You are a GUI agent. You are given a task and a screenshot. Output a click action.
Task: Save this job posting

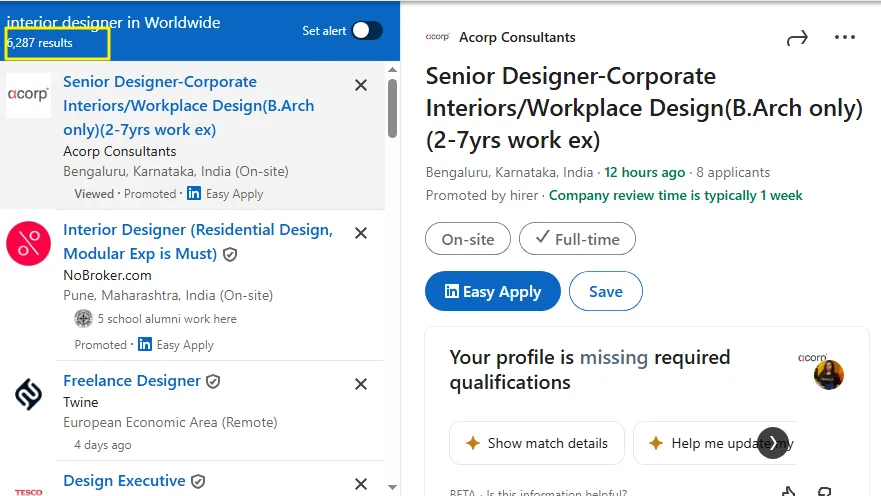point(605,291)
